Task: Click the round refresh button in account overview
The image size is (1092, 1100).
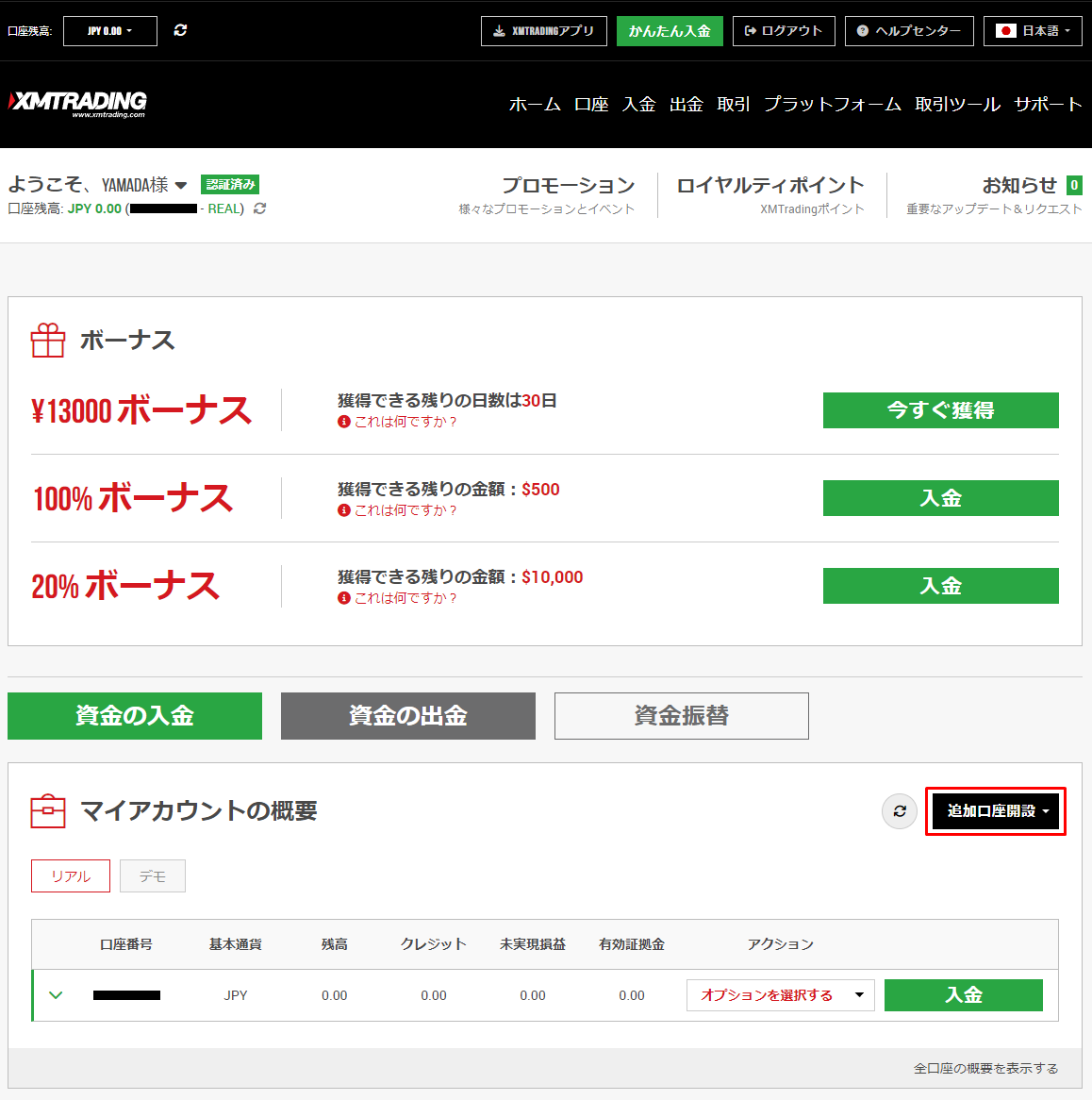Action: coord(899,811)
